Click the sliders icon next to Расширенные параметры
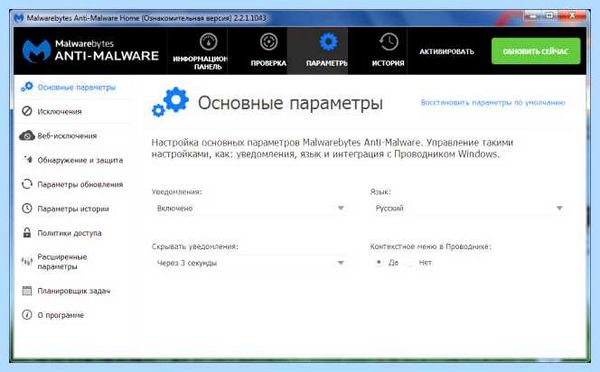The height and width of the screenshot is (372, 600). click(27, 262)
